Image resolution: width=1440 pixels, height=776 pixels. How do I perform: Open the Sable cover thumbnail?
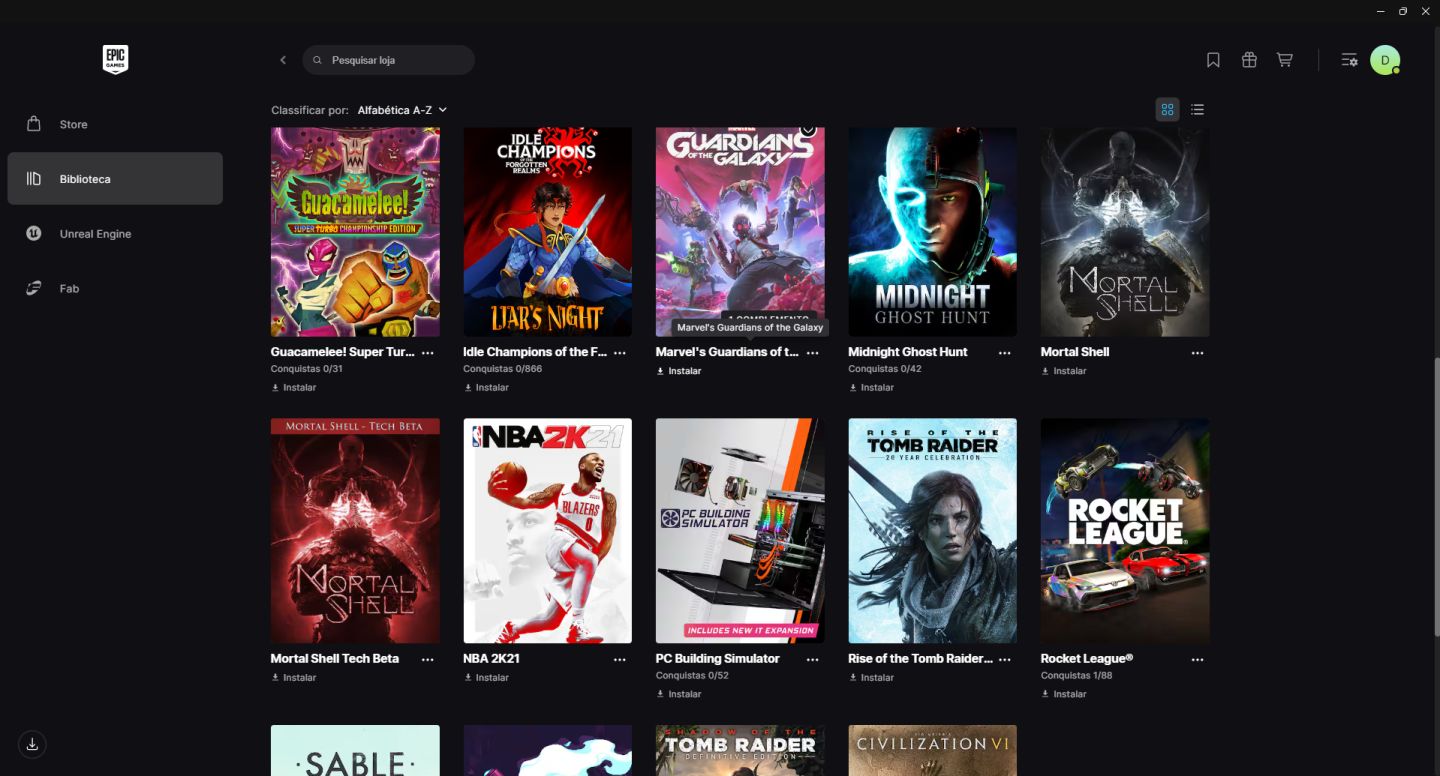tap(355, 750)
